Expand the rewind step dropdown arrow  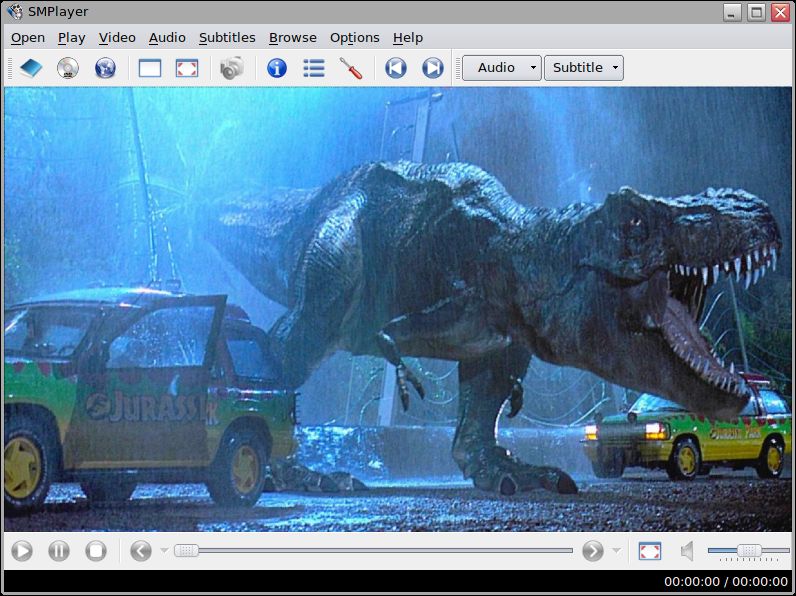coord(164,551)
